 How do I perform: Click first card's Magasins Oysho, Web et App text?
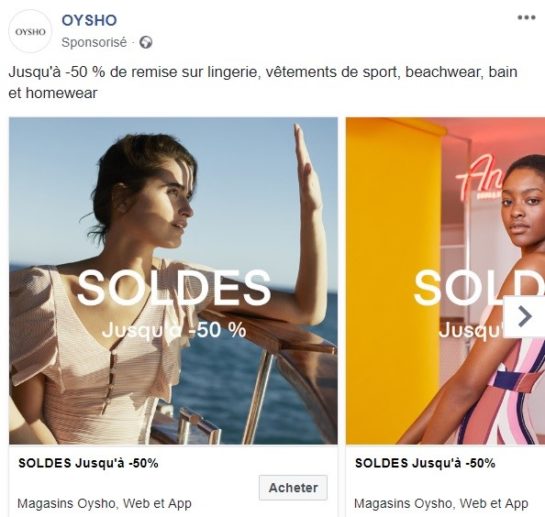tap(104, 503)
